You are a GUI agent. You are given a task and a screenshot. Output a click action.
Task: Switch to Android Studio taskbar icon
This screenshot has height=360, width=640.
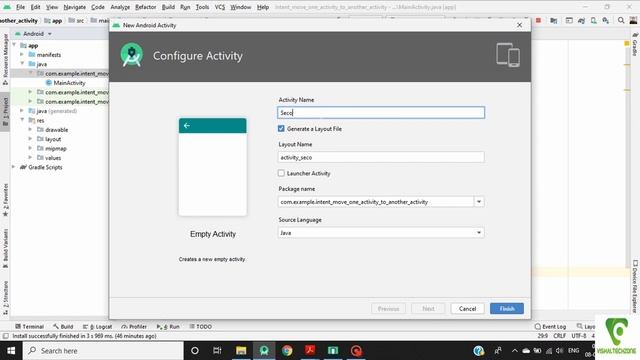[x=264, y=351]
